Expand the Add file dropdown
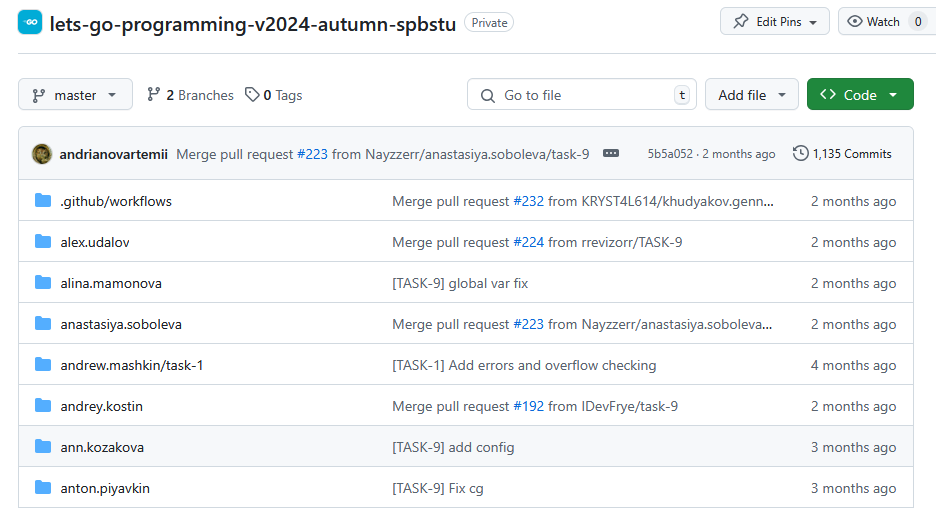 (751, 95)
